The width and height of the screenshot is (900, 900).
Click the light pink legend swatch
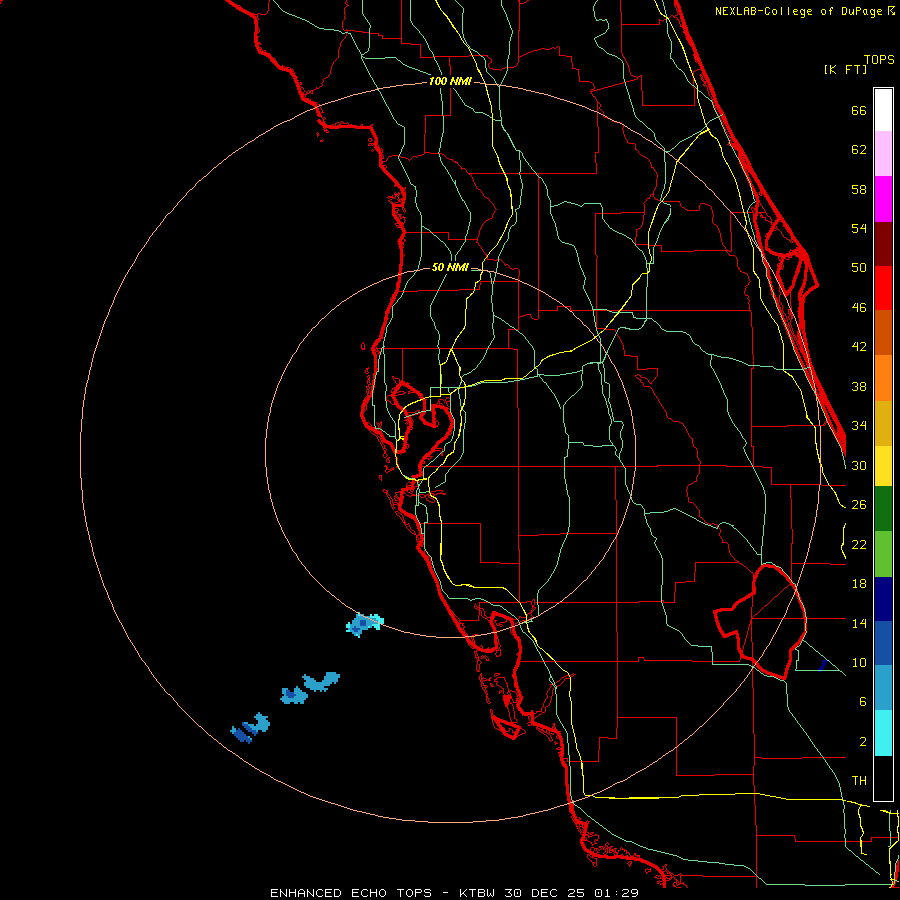(x=883, y=154)
